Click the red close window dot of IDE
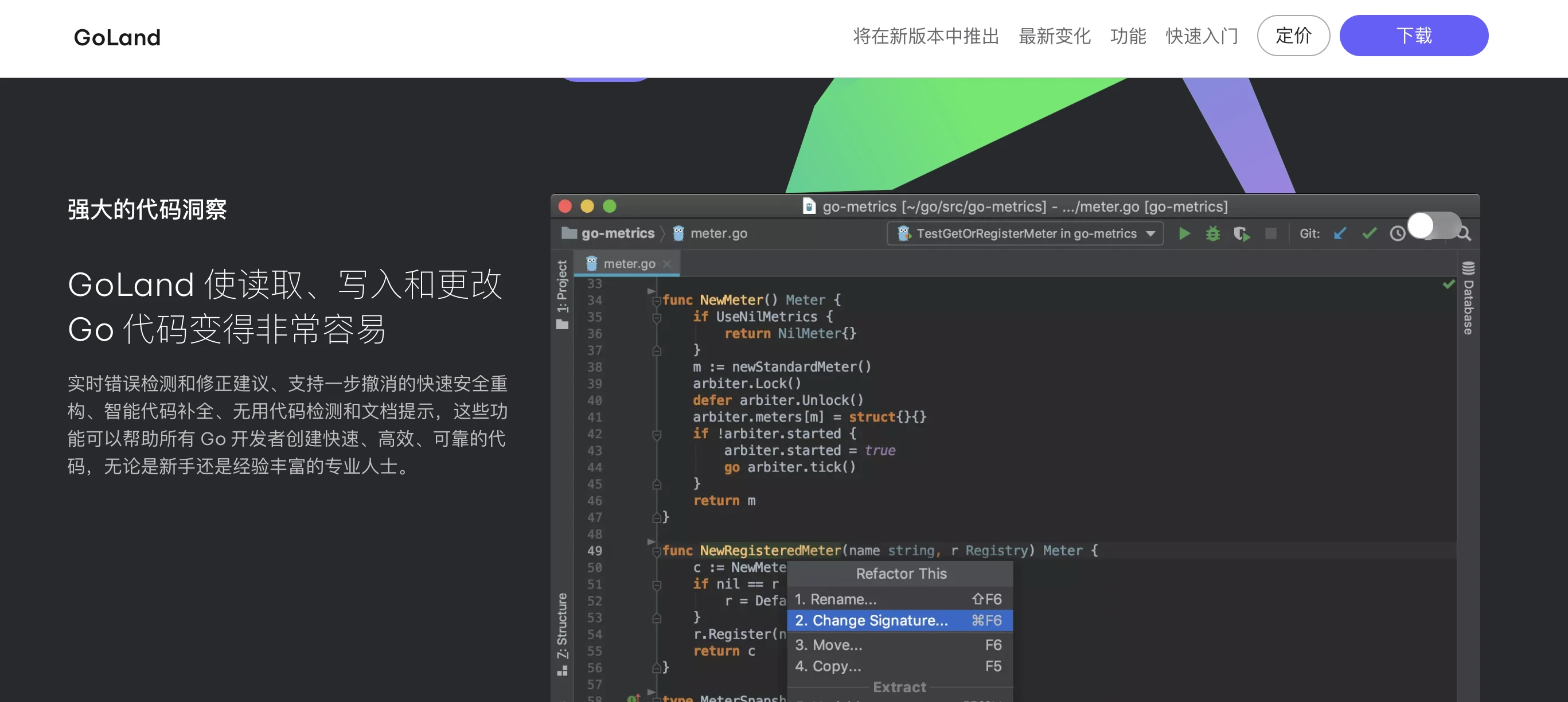 point(564,206)
